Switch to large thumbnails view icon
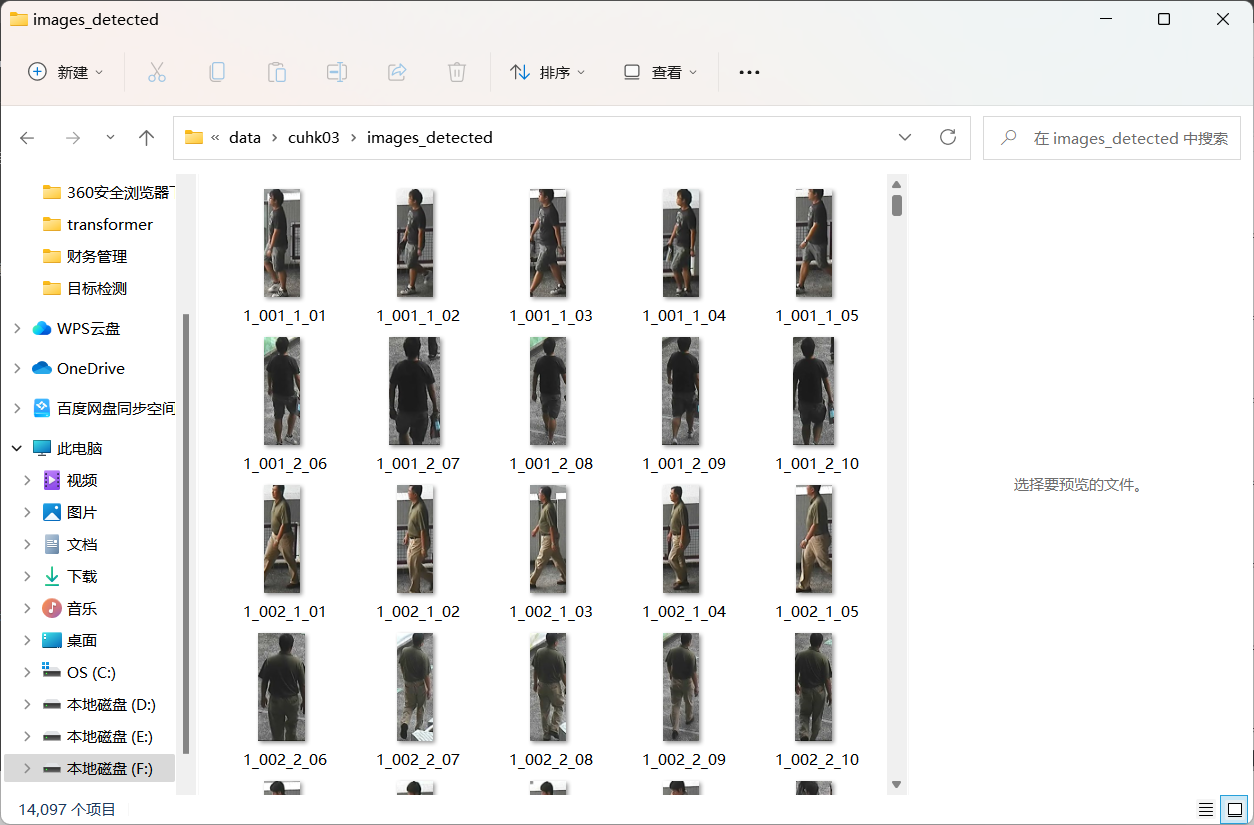 coord(1235,809)
